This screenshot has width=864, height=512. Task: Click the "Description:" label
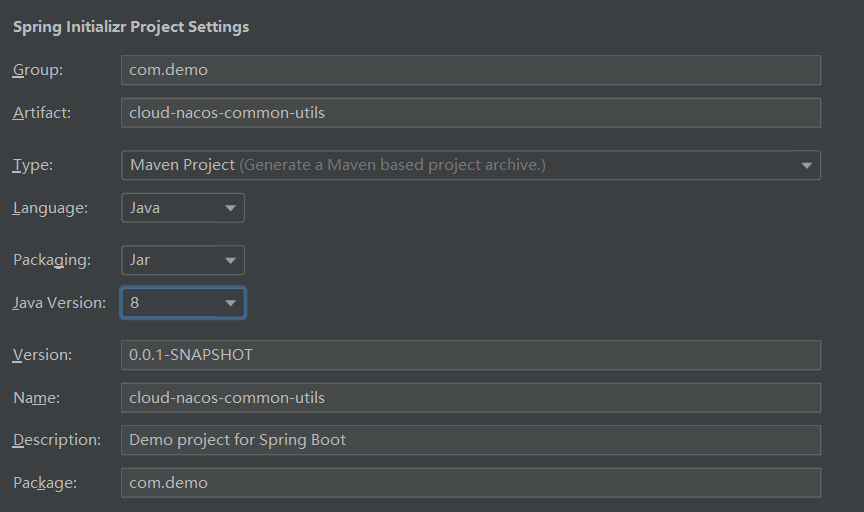[x=57, y=440]
